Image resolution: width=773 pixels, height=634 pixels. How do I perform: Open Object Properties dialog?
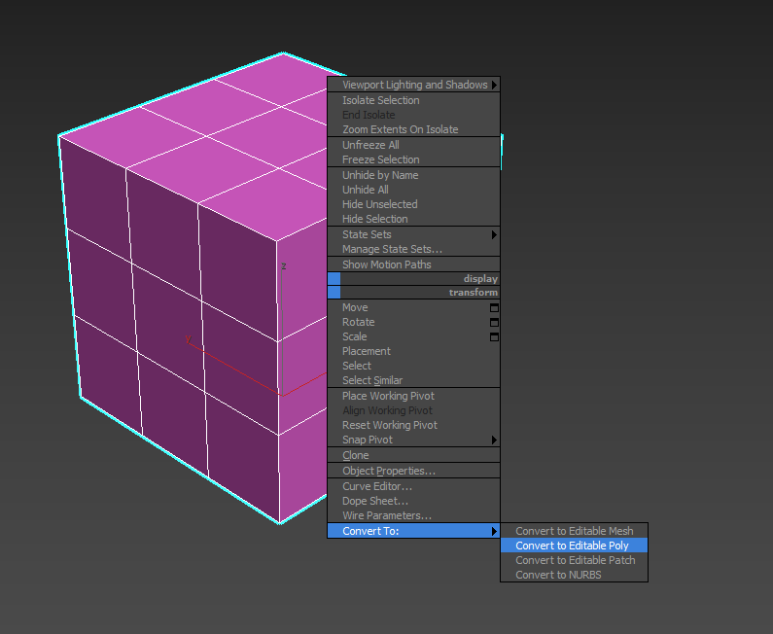click(414, 471)
